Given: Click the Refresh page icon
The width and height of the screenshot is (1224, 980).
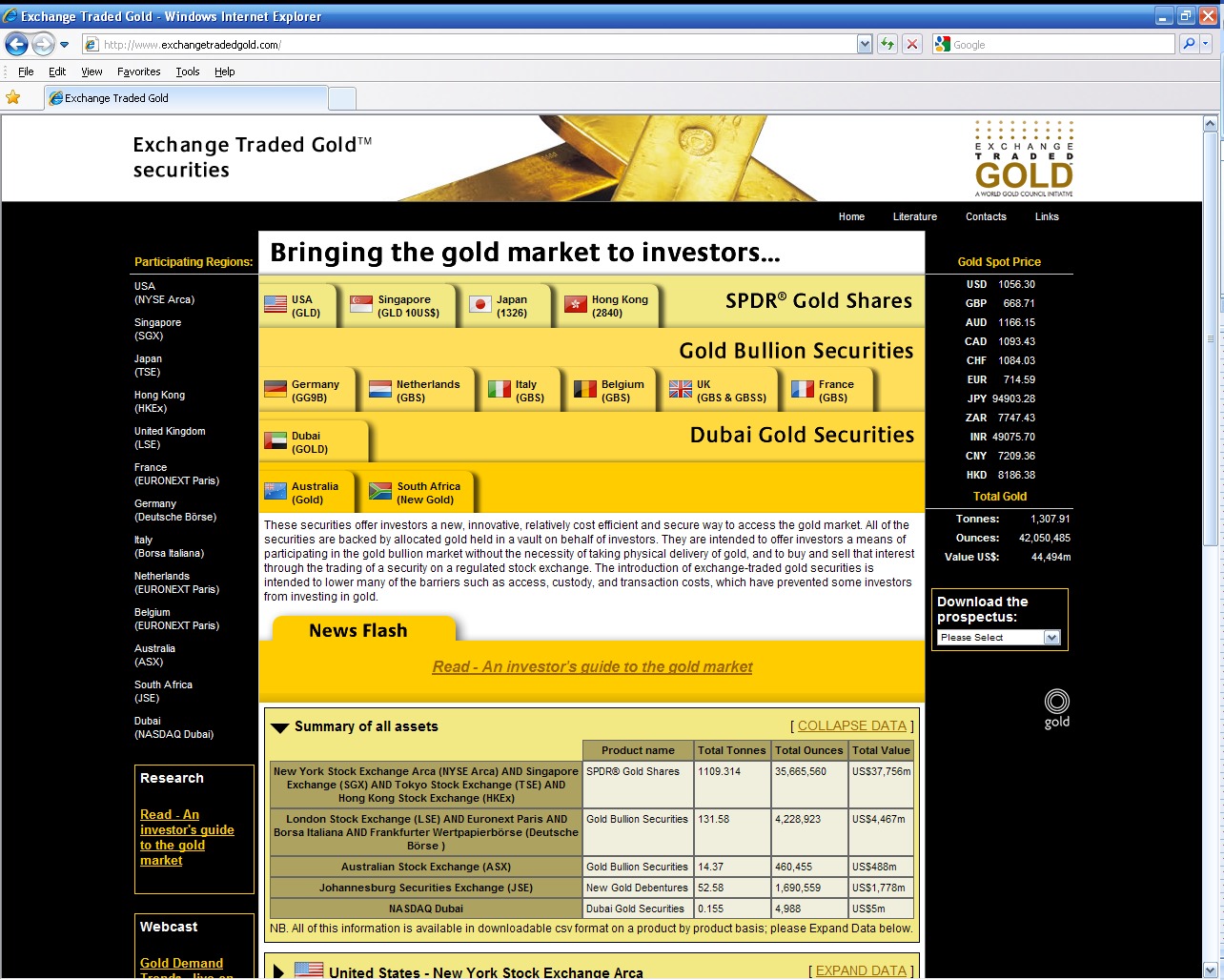Looking at the screenshot, I should coord(887,44).
